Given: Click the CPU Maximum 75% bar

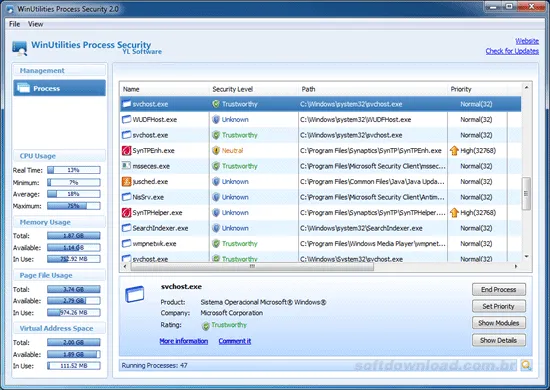Looking at the screenshot, I should click(x=74, y=206).
